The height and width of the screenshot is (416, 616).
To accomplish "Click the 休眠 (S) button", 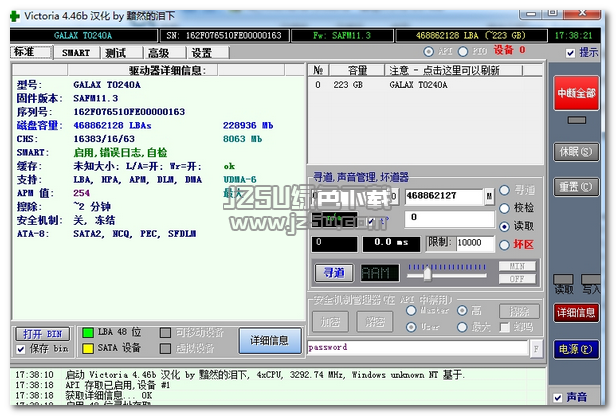I will (x=576, y=152).
